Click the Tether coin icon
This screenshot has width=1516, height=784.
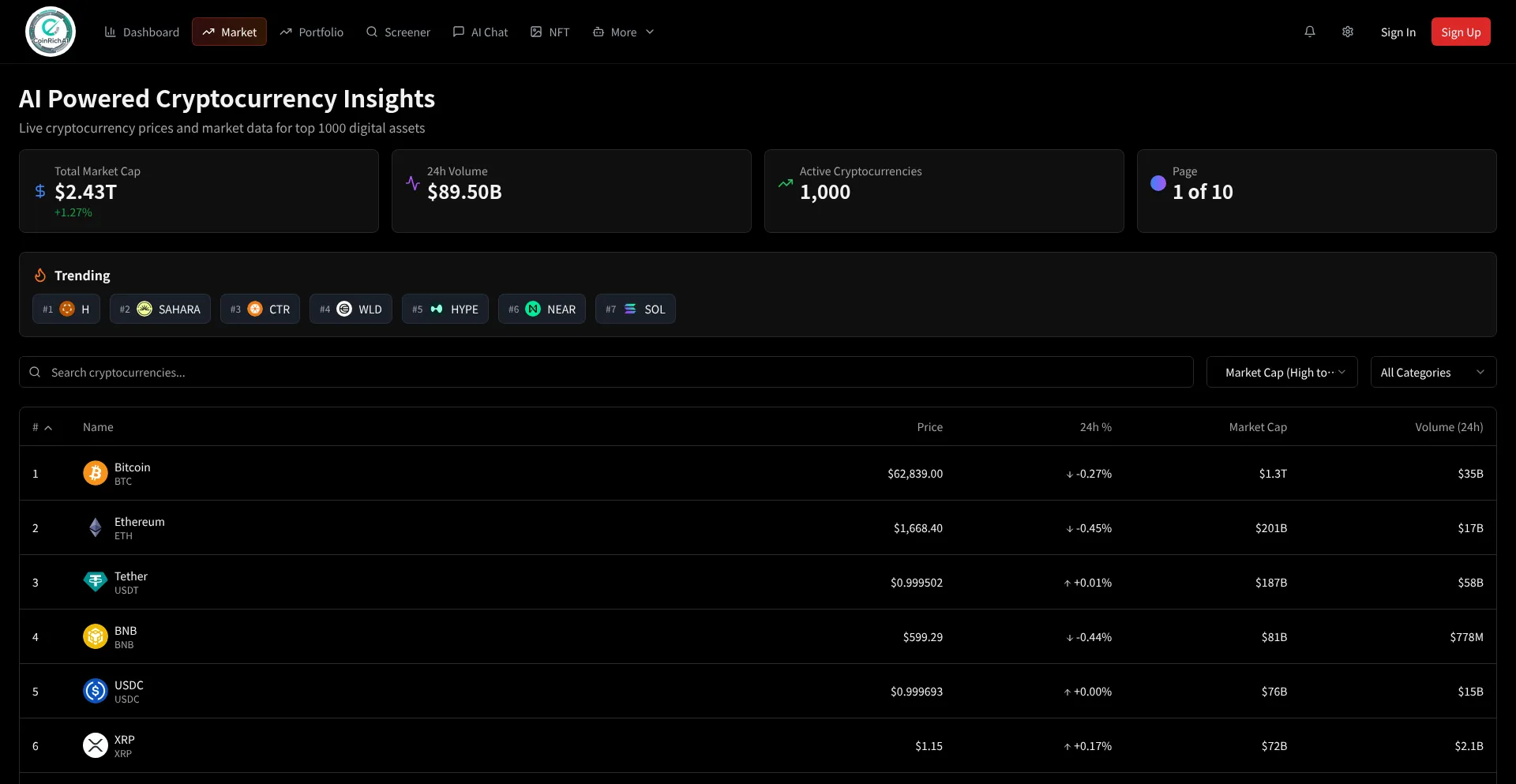click(x=96, y=582)
